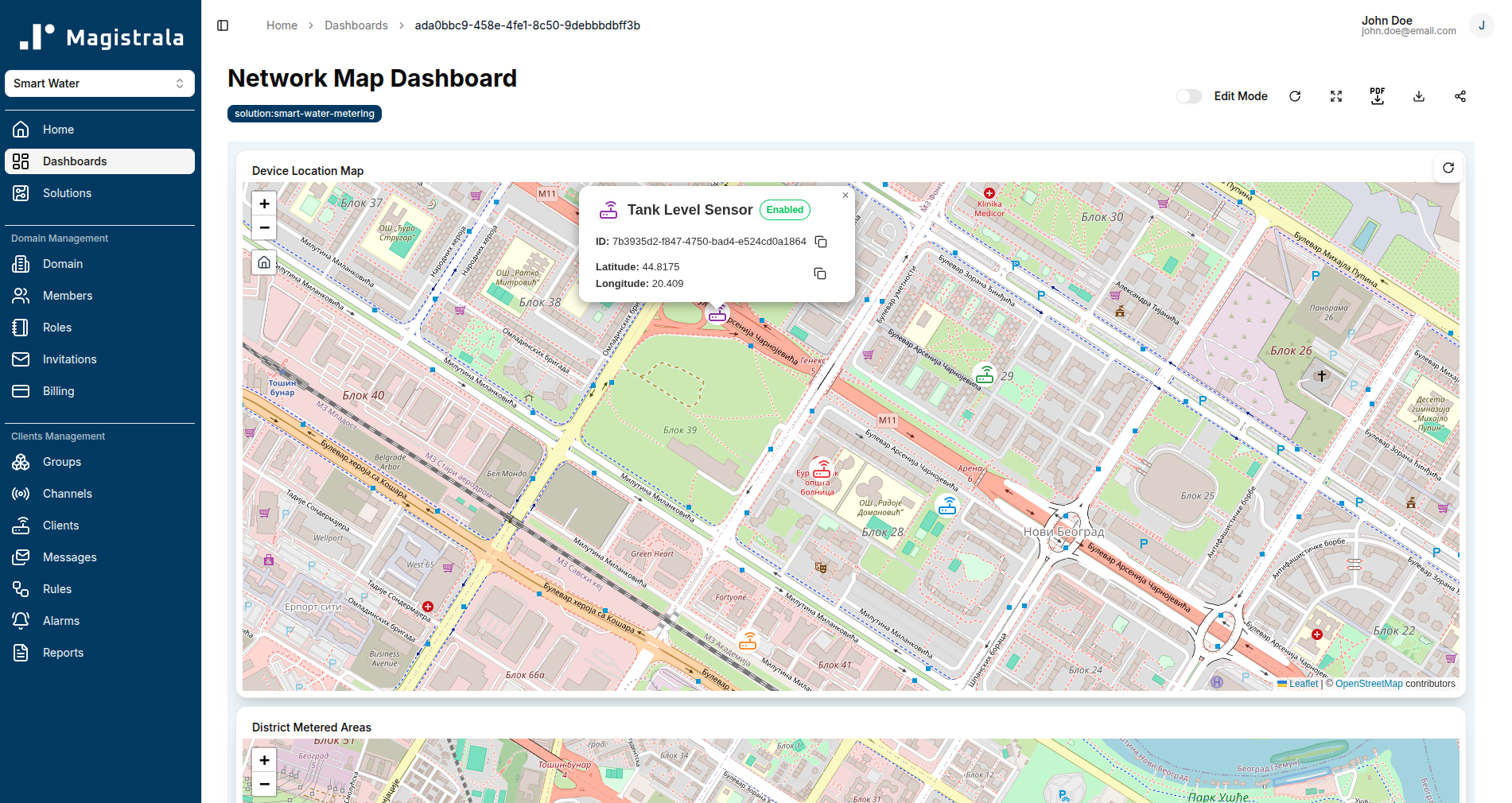Viewport: 1512px width, 803px height.
Task: Toggle the Home view button on the map
Action: click(263, 262)
